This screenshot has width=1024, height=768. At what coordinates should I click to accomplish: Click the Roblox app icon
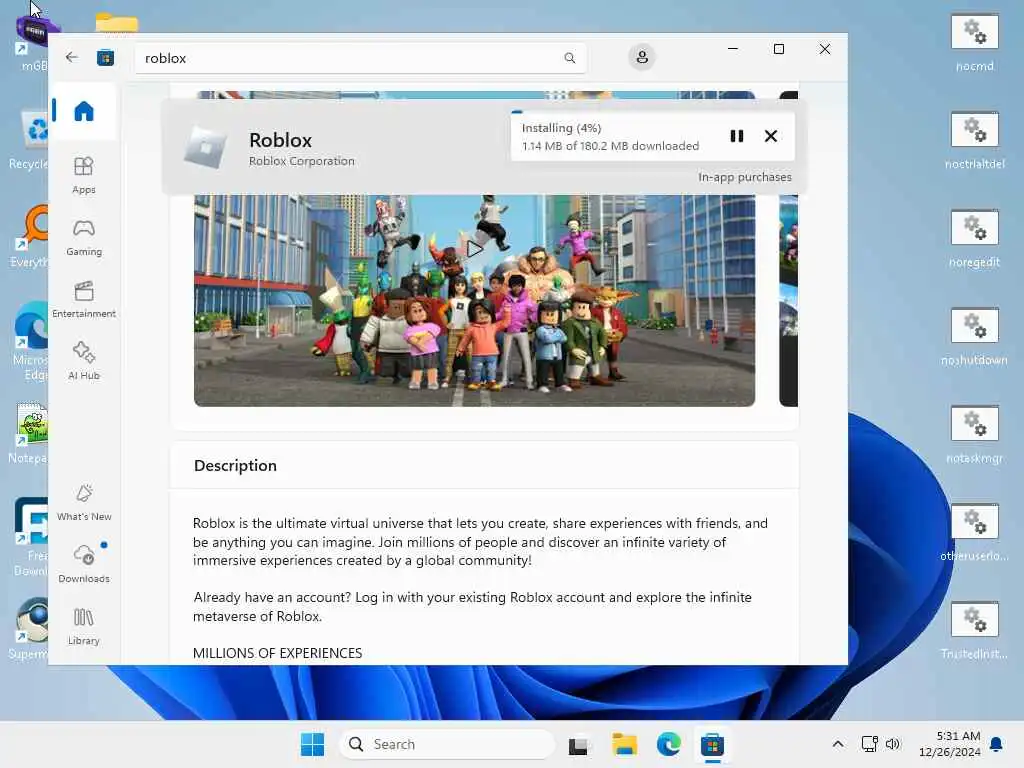(206, 147)
